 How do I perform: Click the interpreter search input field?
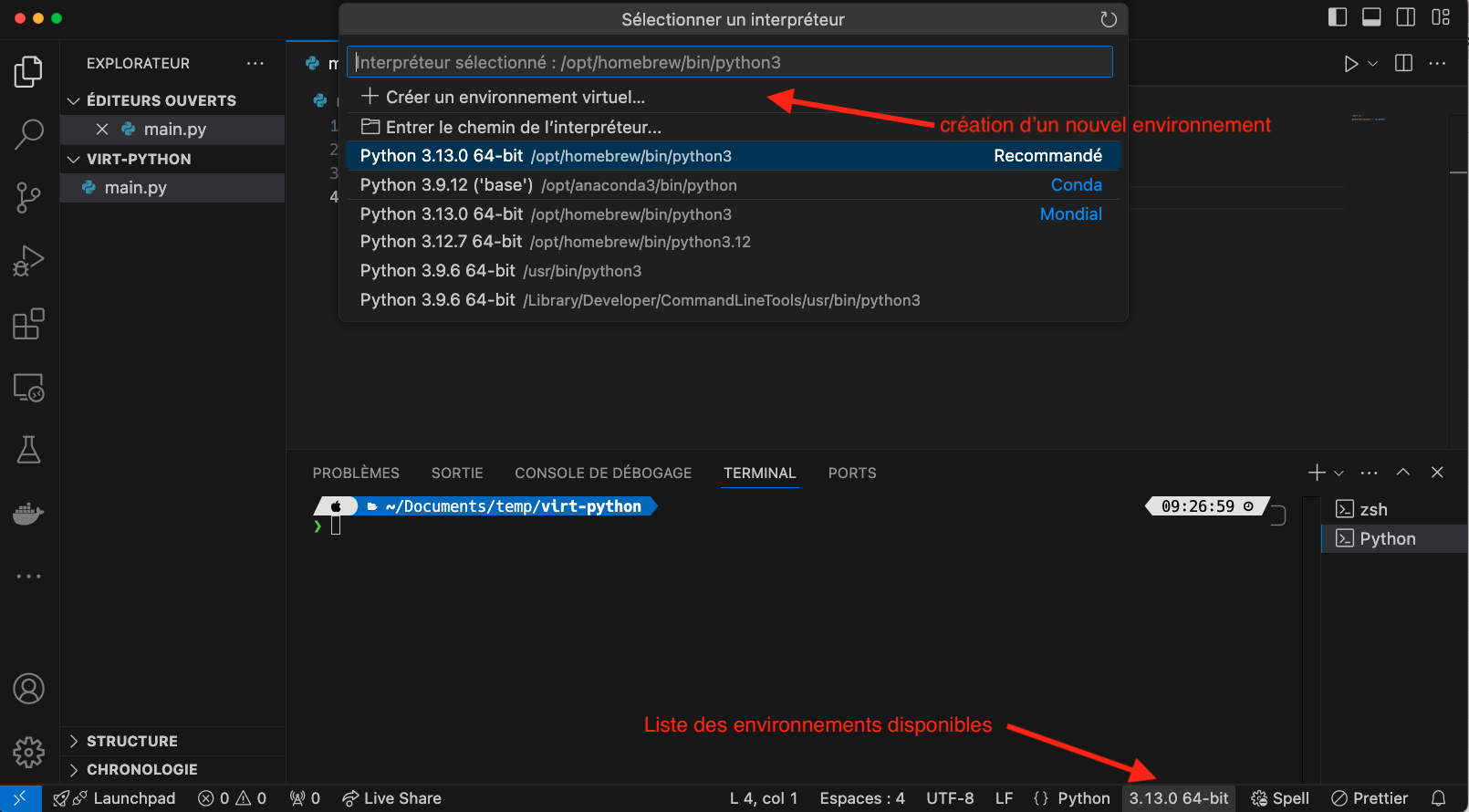[x=730, y=62]
